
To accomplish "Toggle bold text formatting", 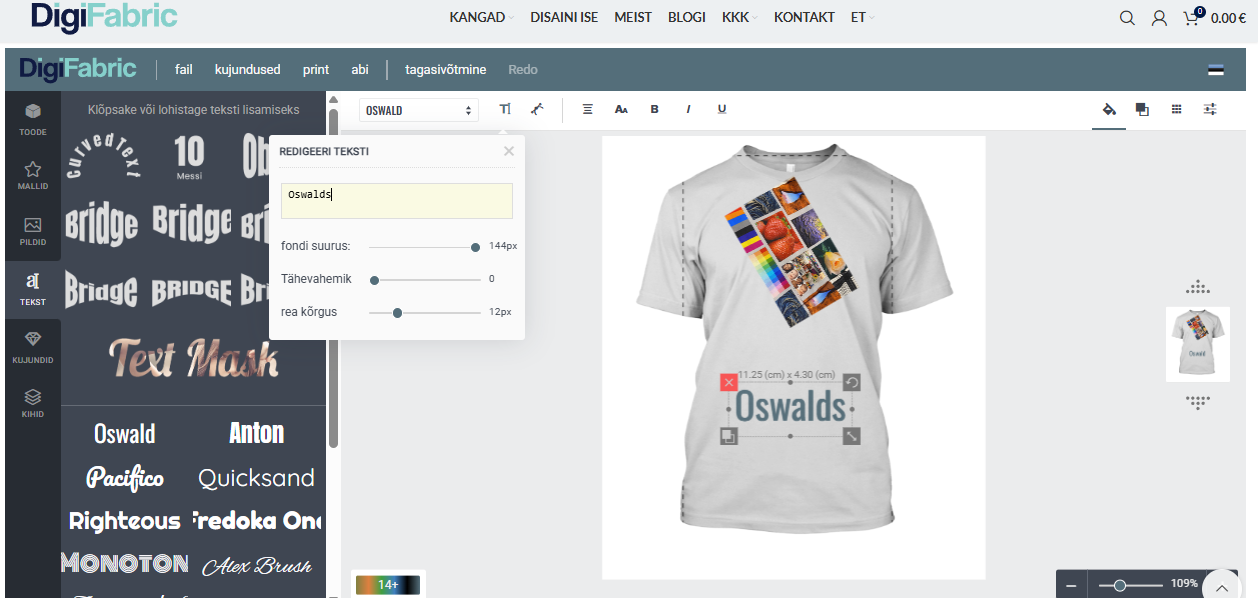I will (655, 109).
